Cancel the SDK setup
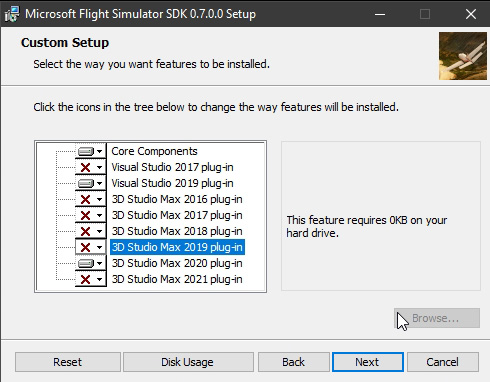 click(x=443, y=362)
